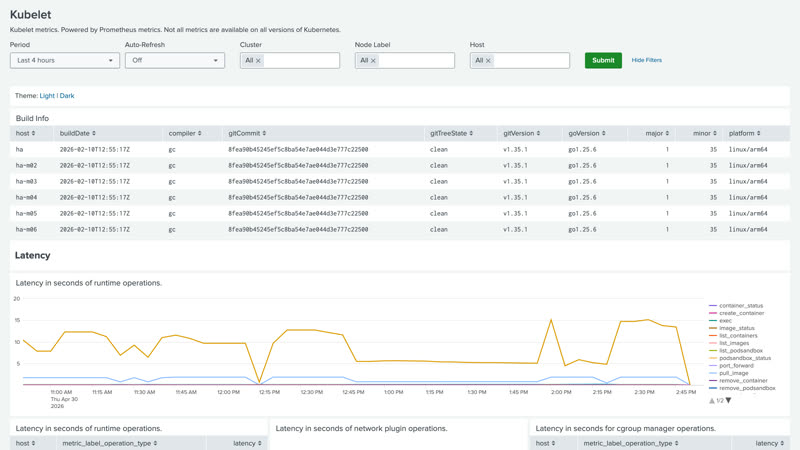Viewport: 800px width, 450px height.
Task: Toggle list_images series in legend
Action: [x=729, y=343]
